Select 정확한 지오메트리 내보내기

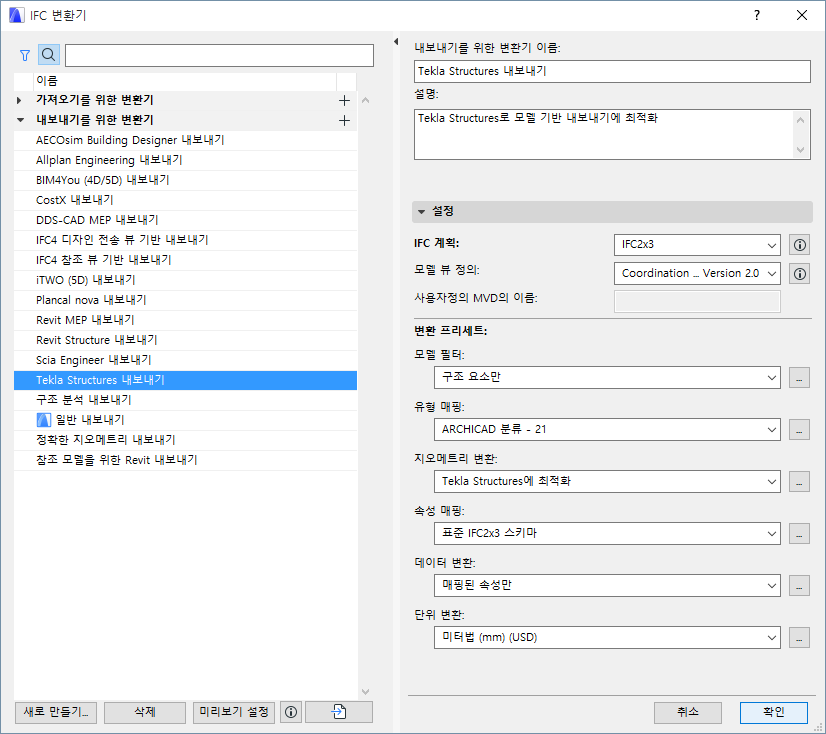coord(185,441)
